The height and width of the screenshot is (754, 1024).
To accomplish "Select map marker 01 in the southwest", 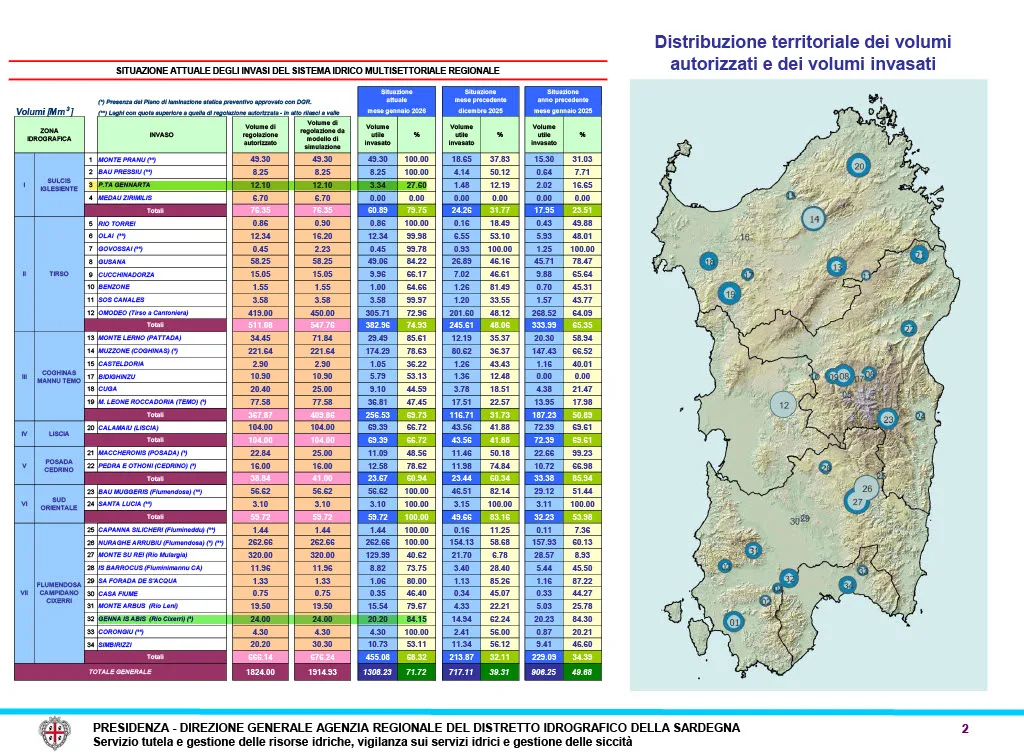I will [x=734, y=622].
